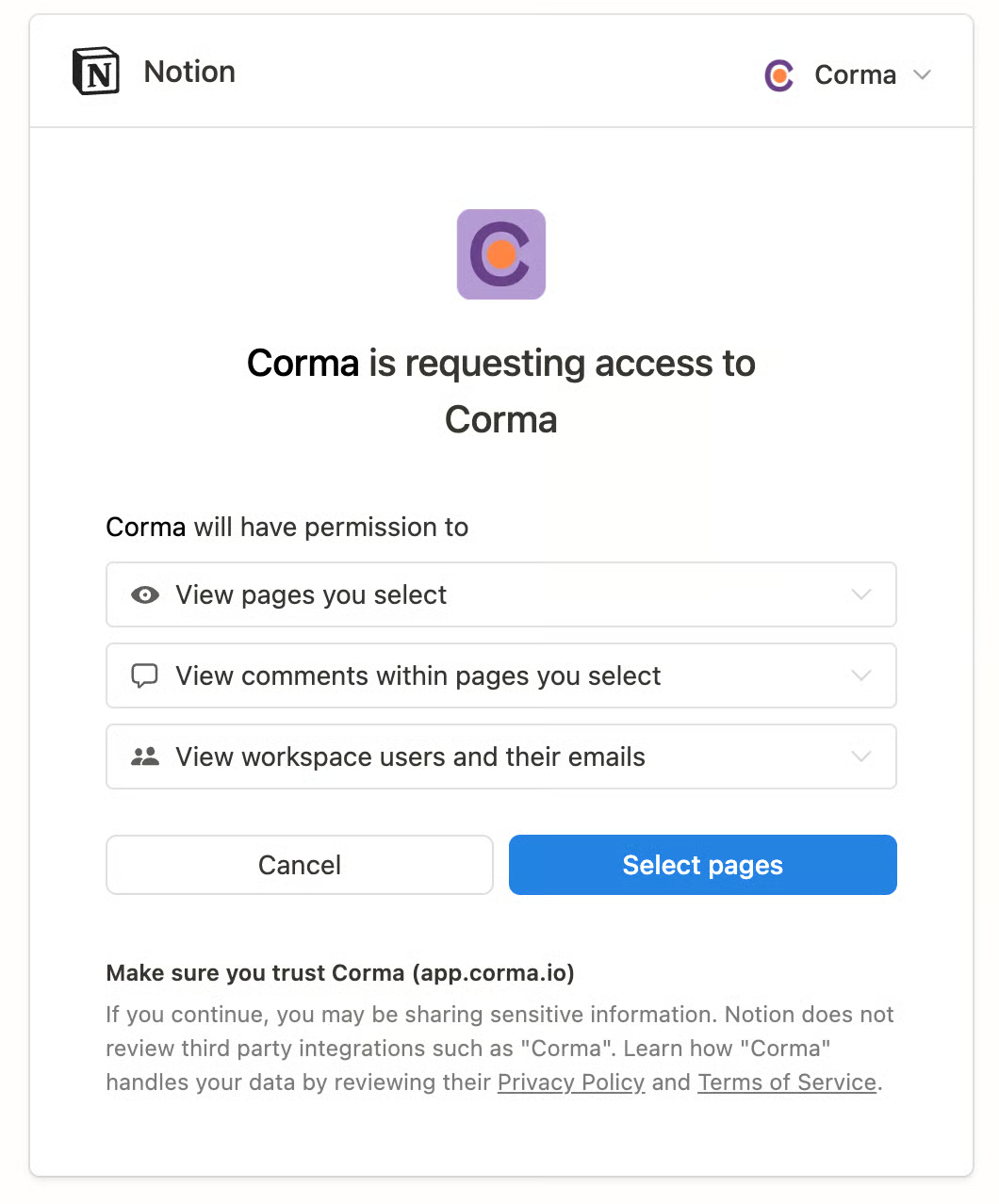Click the speech bubble comments icon
Viewport: 999px width, 1204px height.
[x=144, y=675]
